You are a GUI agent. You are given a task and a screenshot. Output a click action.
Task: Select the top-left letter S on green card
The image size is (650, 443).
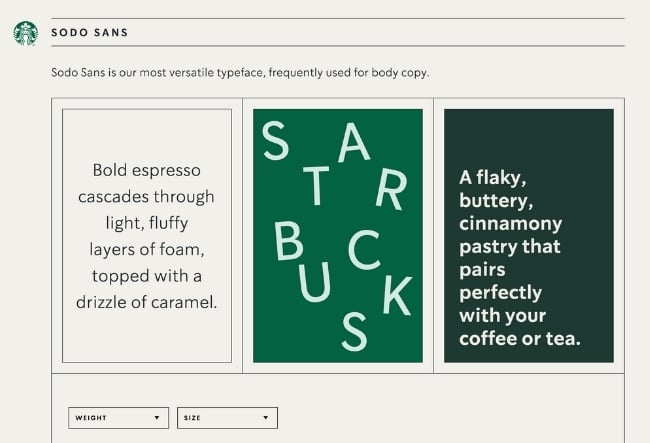pyautogui.click(x=275, y=142)
